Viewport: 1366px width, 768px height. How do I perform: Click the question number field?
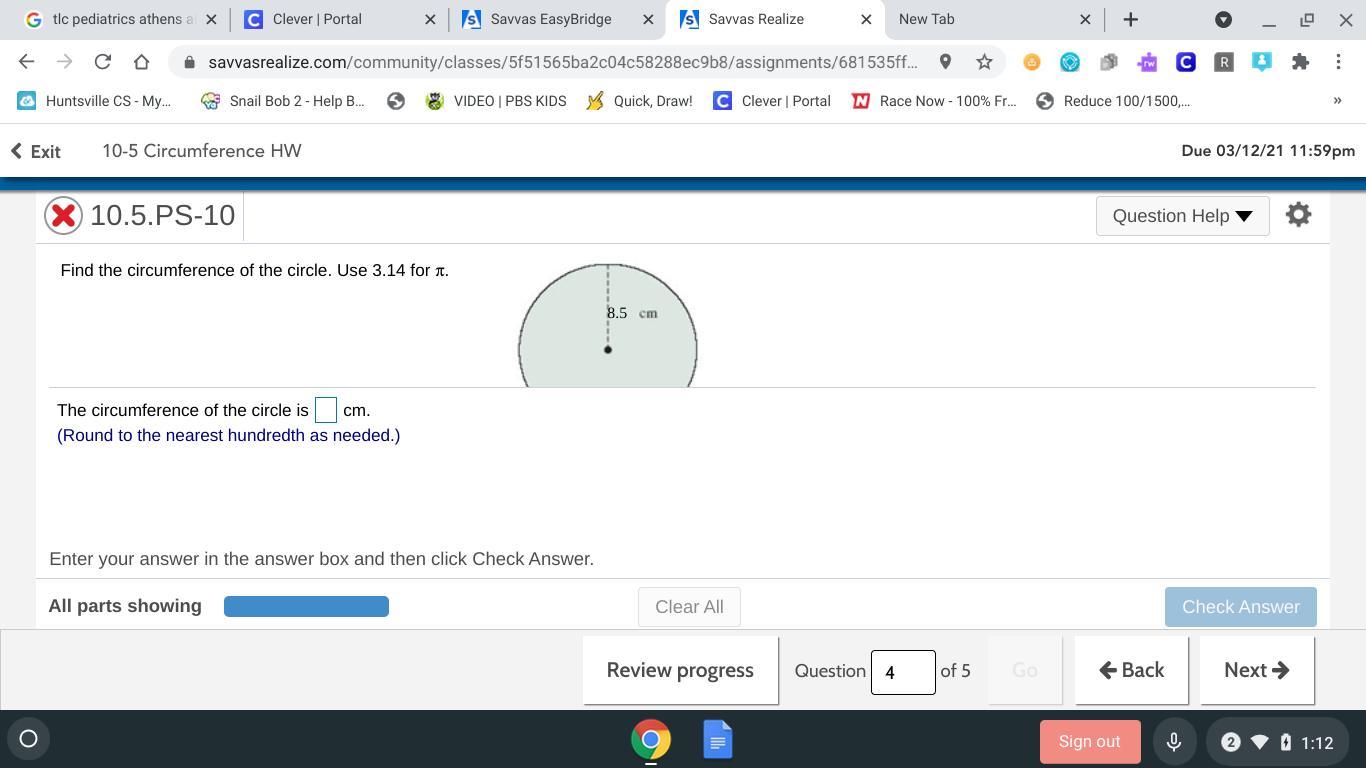(903, 672)
